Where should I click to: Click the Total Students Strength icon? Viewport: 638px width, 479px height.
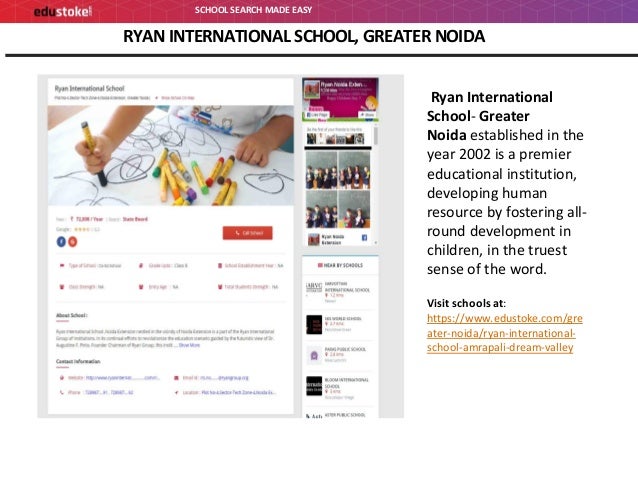click(220, 287)
